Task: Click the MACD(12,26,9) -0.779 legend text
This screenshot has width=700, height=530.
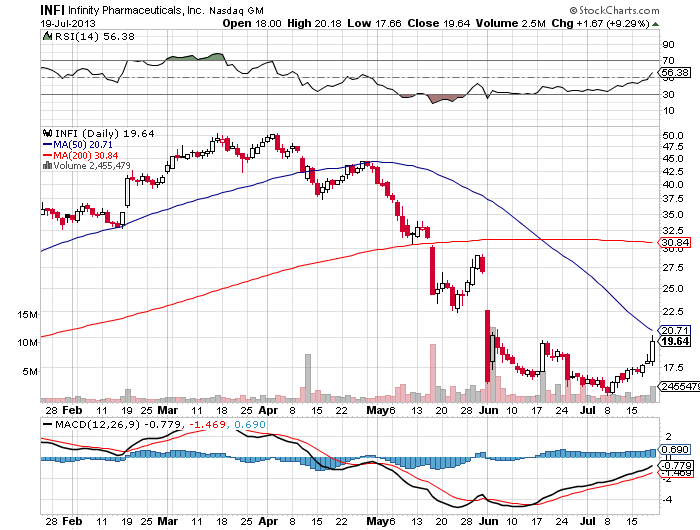Action: (x=118, y=424)
